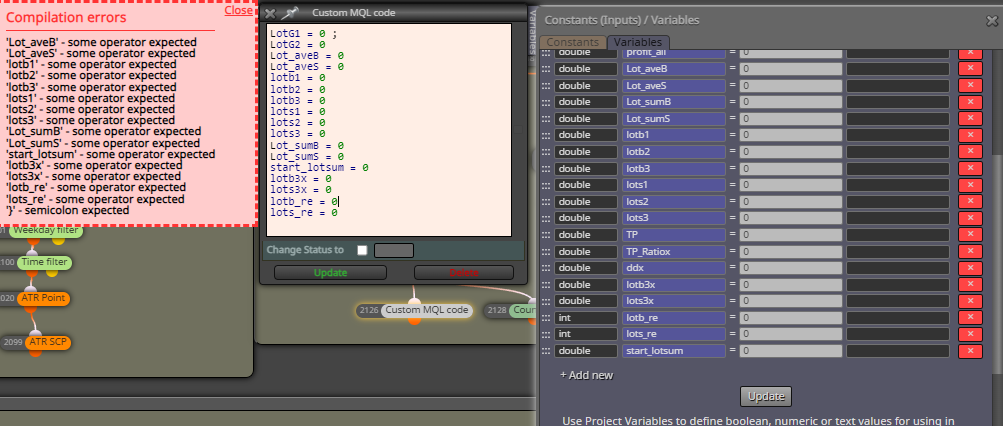Grab the drag handle of the Lot_sumS row

(546, 118)
